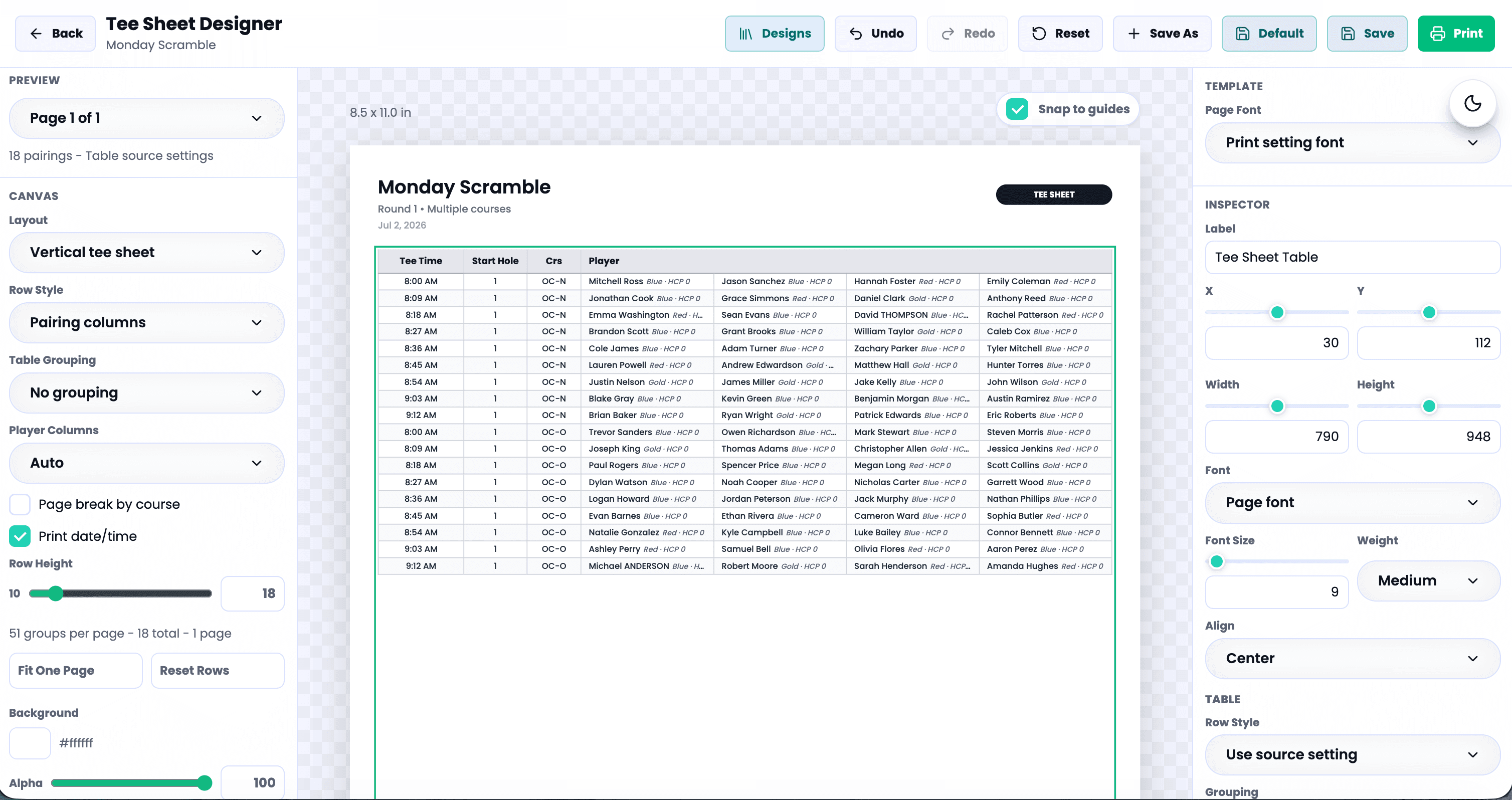
Task: Click the Reset Rows button
Action: (x=217, y=670)
